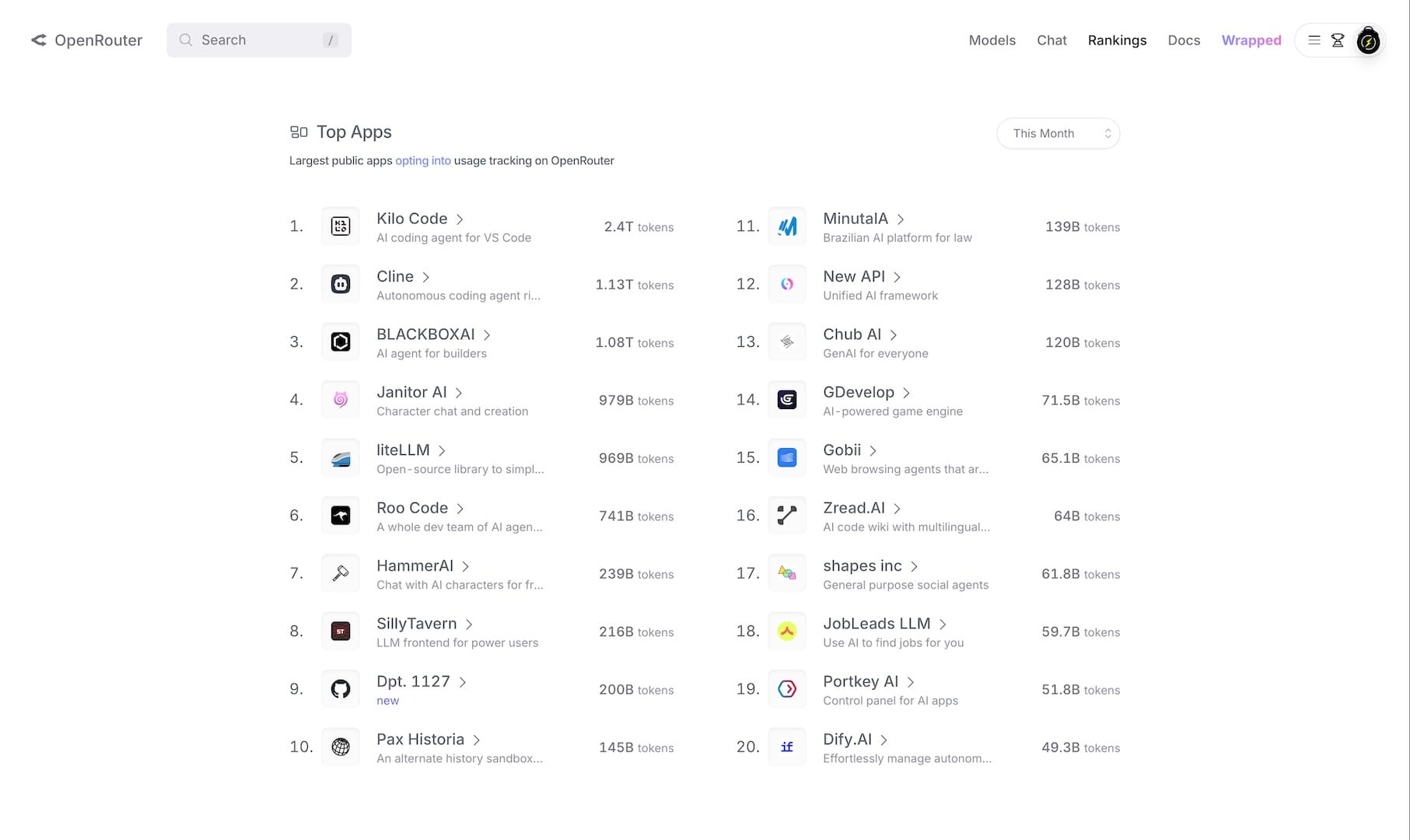Viewport: 1410px width, 840px height.
Task: Click the Janitor AI app icon
Action: 341,400
